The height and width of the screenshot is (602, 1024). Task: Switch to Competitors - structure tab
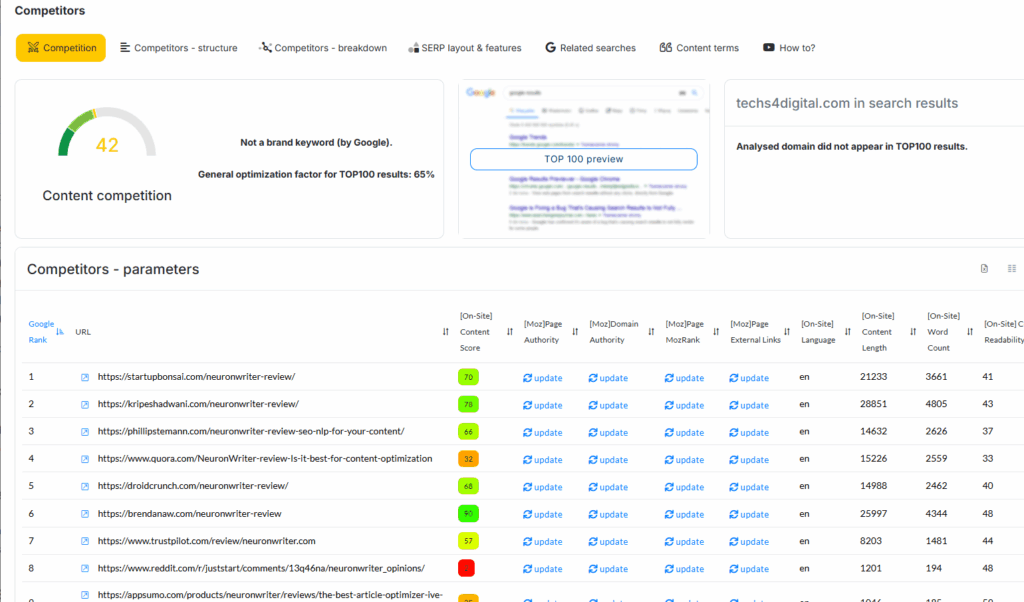(x=178, y=48)
